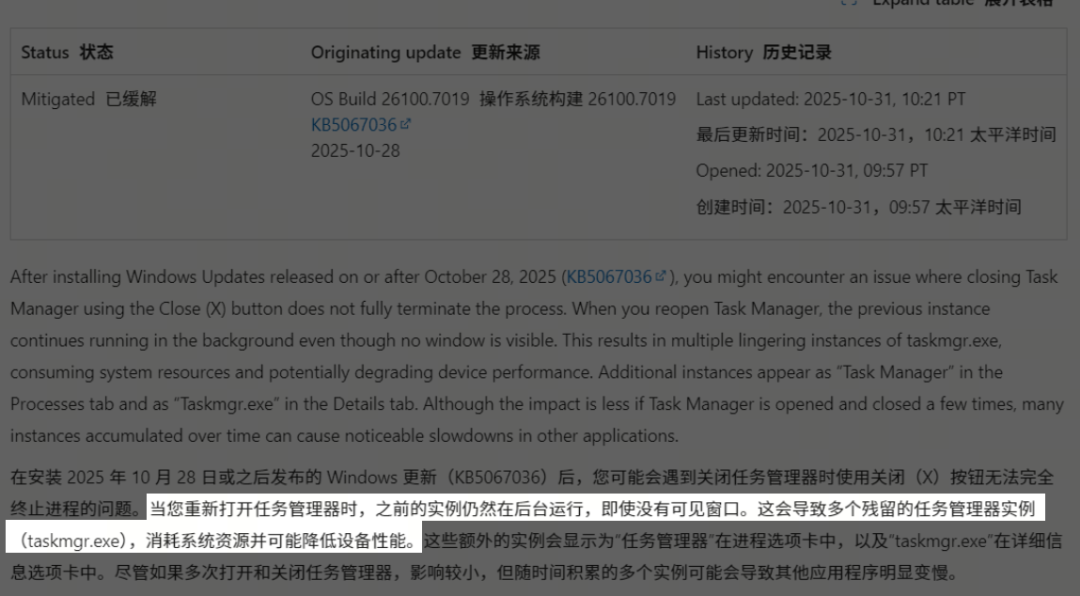Viewport: 1080px width, 596px height.
Task: Click external-link icon beside KB5067036 in table
Action: pos(405,125)
